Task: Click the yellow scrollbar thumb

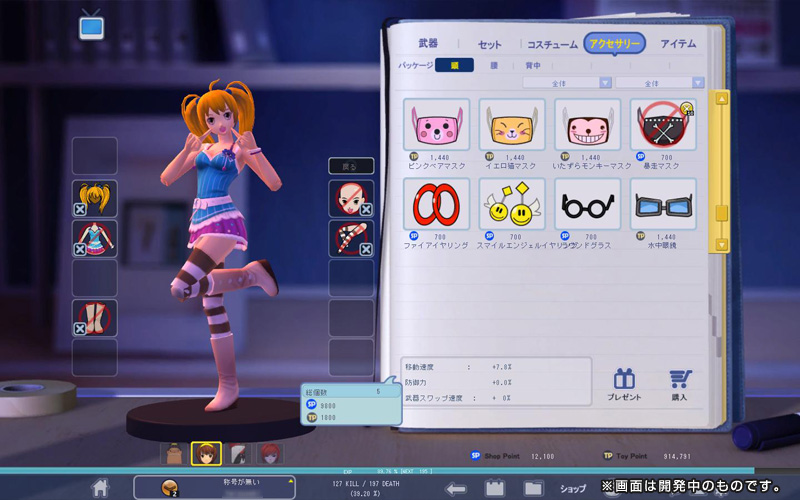Action: pyautogui.click(x=721, y=213)
